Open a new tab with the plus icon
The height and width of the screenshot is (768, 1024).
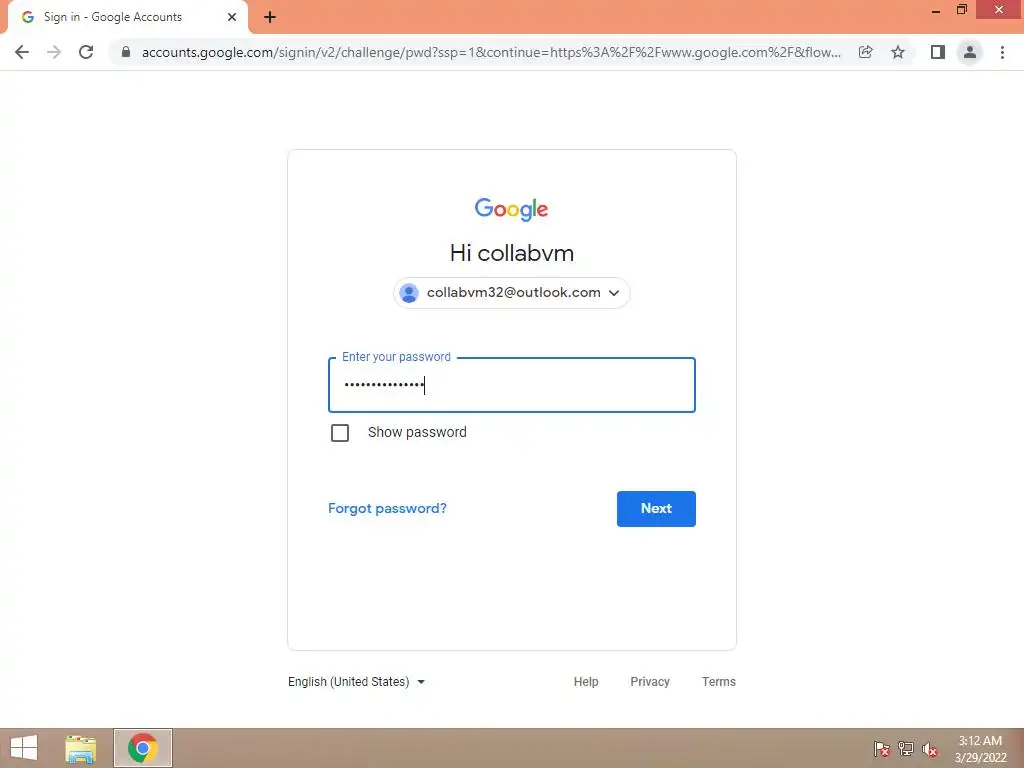270,18
